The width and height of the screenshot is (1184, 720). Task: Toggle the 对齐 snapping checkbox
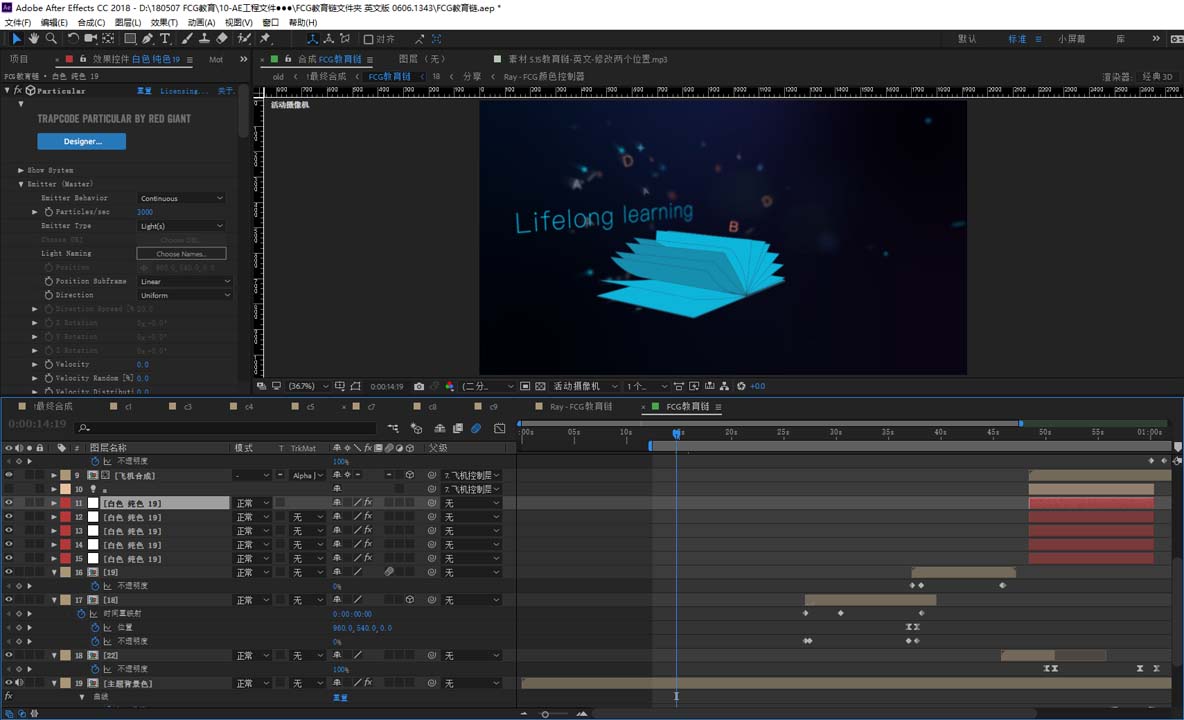tap(369, 39)
